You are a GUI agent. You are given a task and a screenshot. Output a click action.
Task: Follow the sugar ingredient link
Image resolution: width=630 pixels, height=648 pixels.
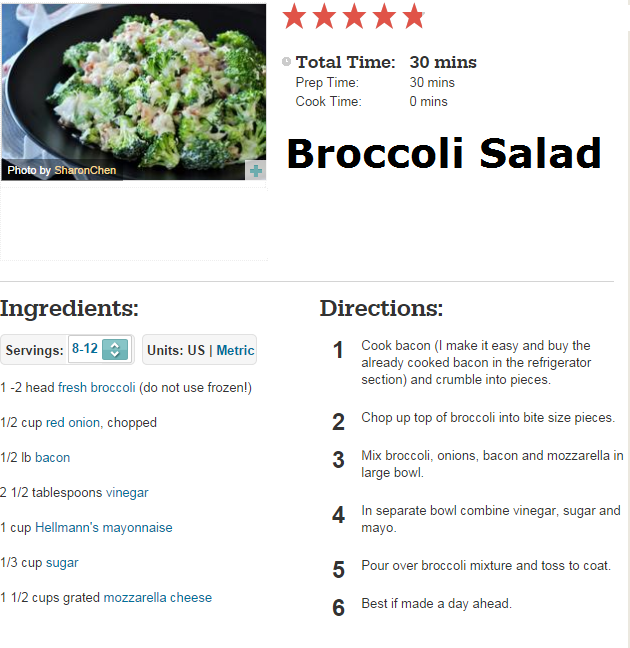coord(62,563)
